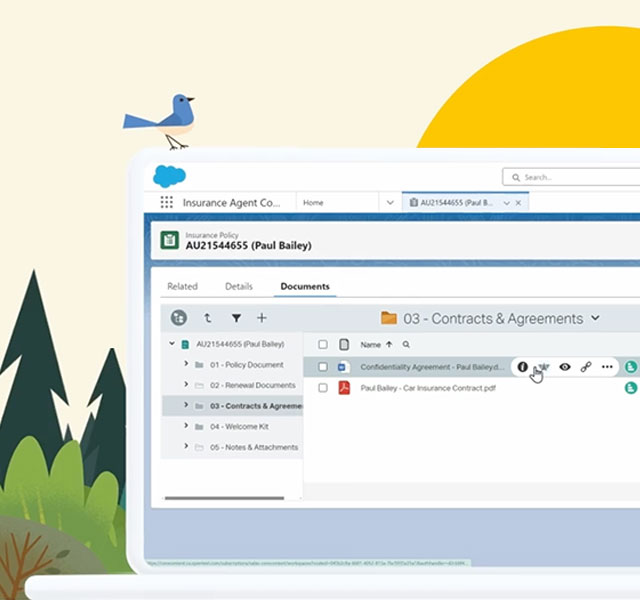Expand the 04 - Welcome Kit folder

(187, 426)
